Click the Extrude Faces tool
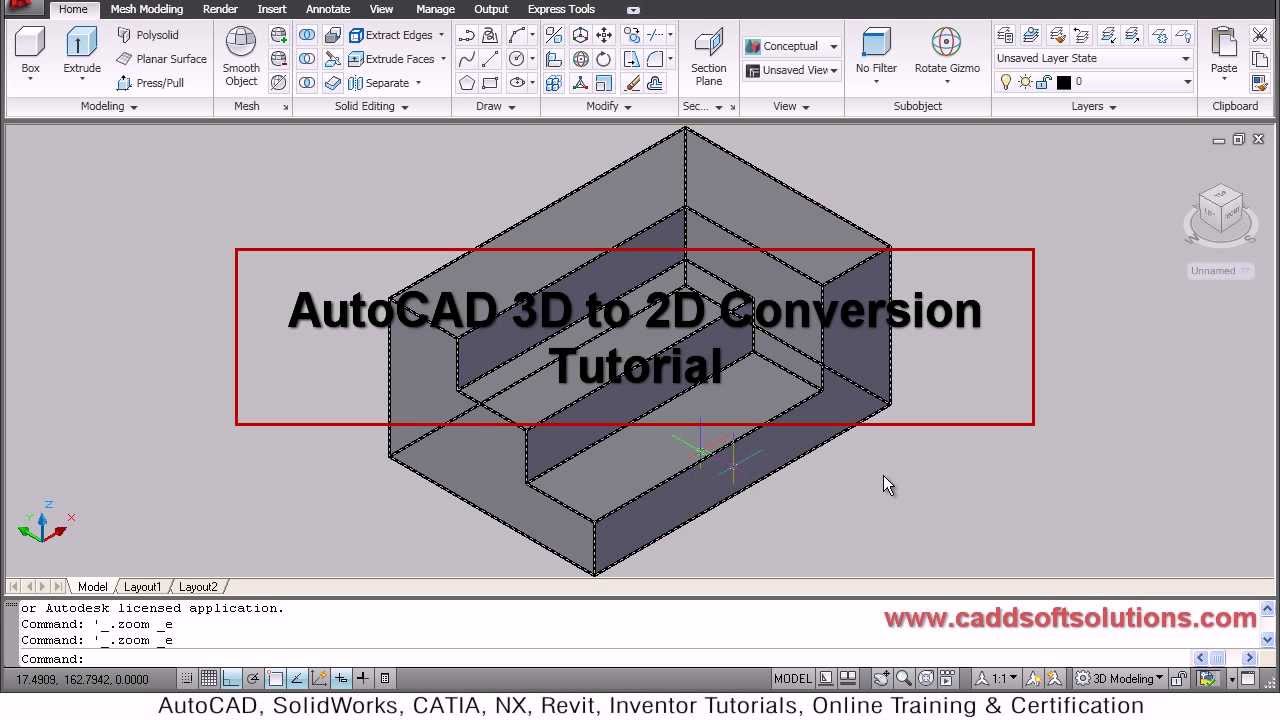 (x=391, y=59)
